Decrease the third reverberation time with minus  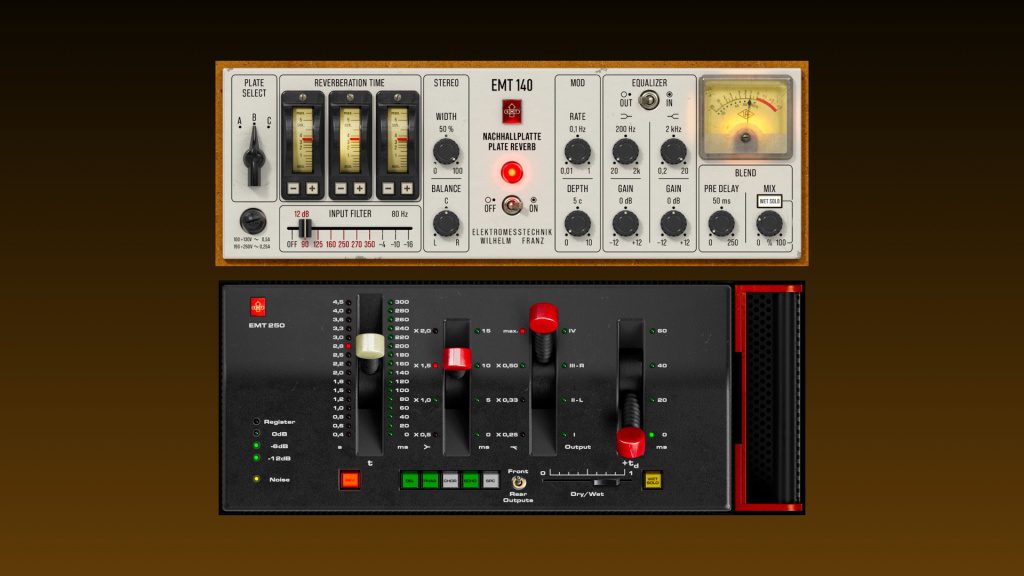(x=389, y=189)
